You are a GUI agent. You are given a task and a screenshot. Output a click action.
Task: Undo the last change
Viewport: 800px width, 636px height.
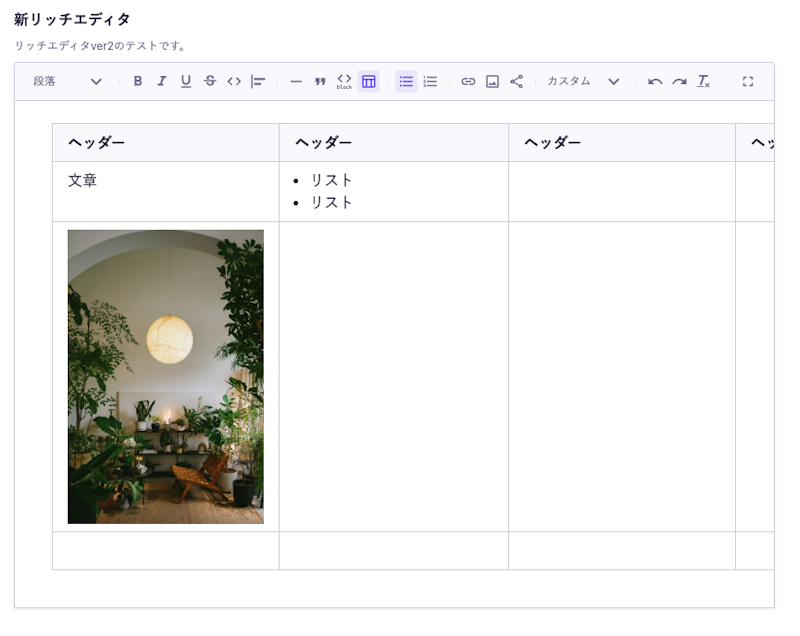point(655,82)
